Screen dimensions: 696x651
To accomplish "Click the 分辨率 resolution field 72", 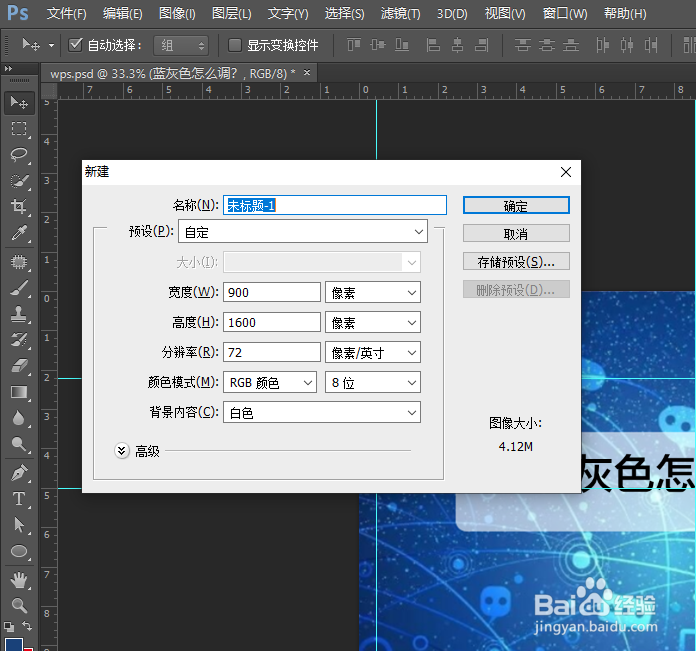I will (272, 353).
